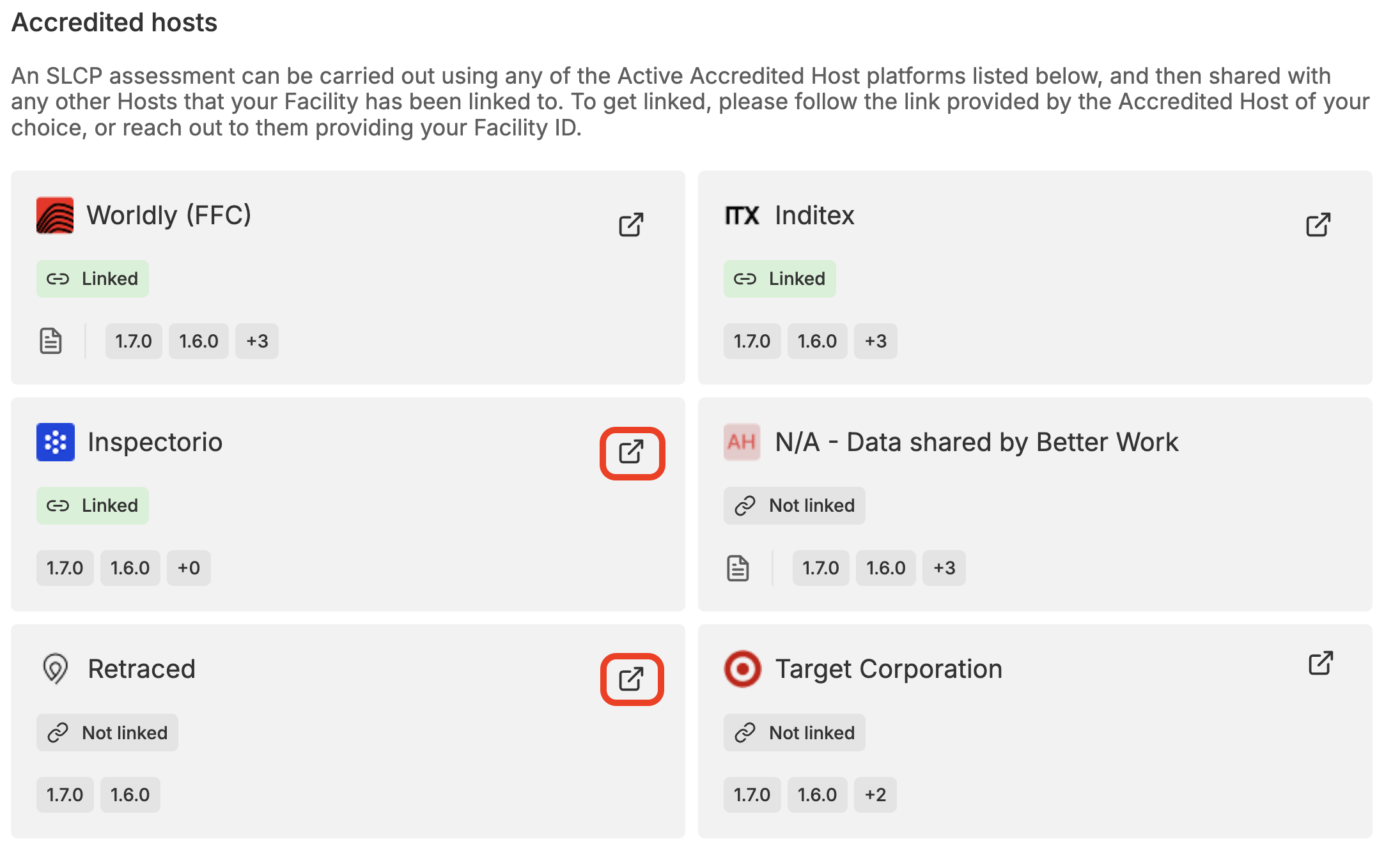
Task: Click Not linked badge under Target Corporation
Action: [x=794, y=733]
